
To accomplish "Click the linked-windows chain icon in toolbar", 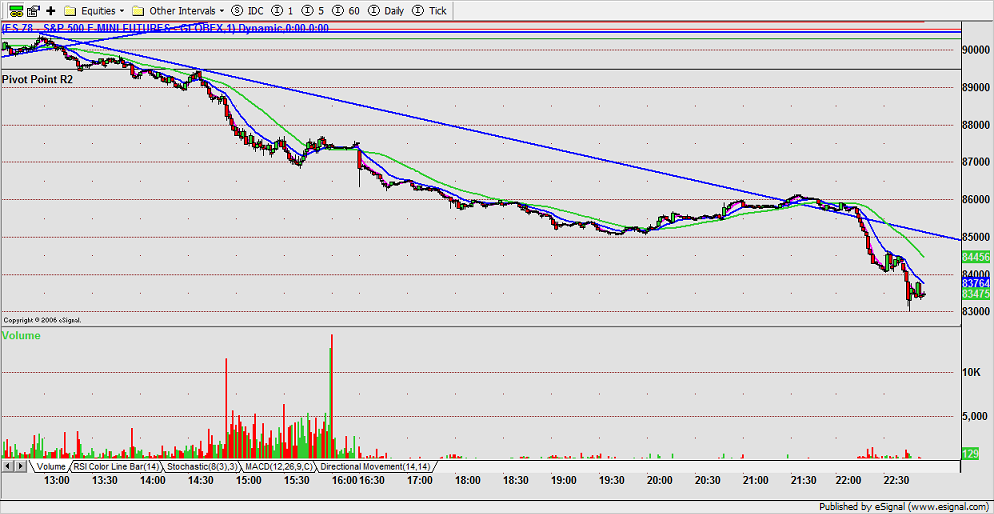I will [x=17, y=10].
